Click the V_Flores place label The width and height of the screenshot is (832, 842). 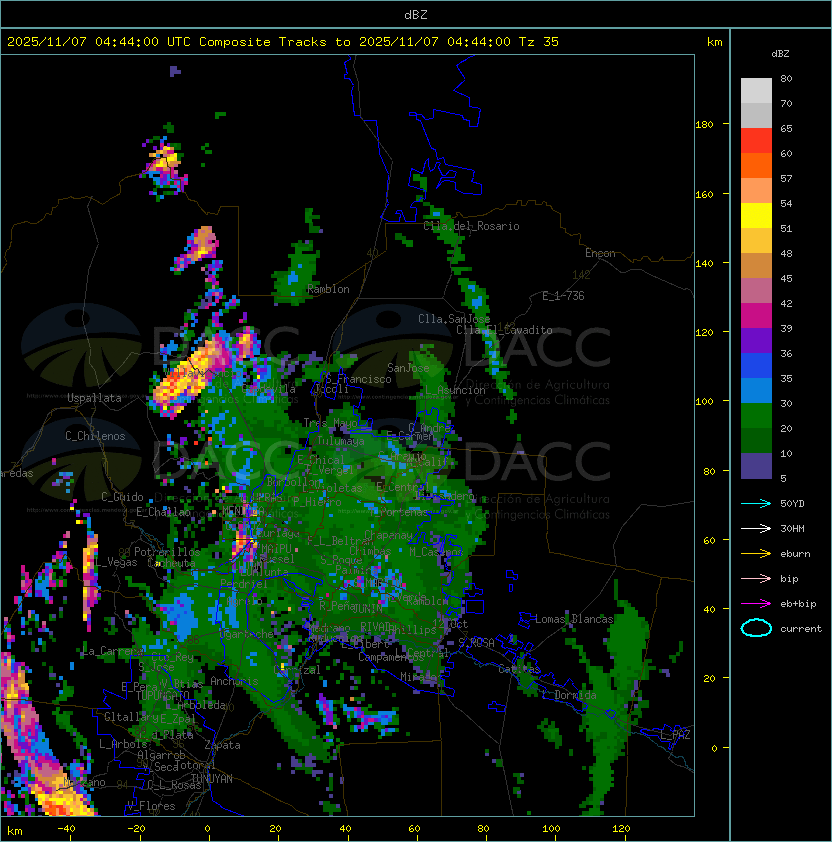tap(151, 806)
